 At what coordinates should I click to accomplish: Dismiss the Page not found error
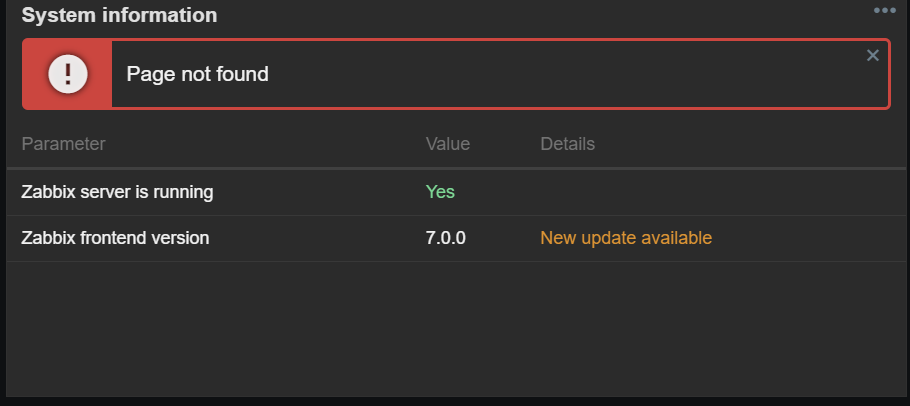[872, 56]
